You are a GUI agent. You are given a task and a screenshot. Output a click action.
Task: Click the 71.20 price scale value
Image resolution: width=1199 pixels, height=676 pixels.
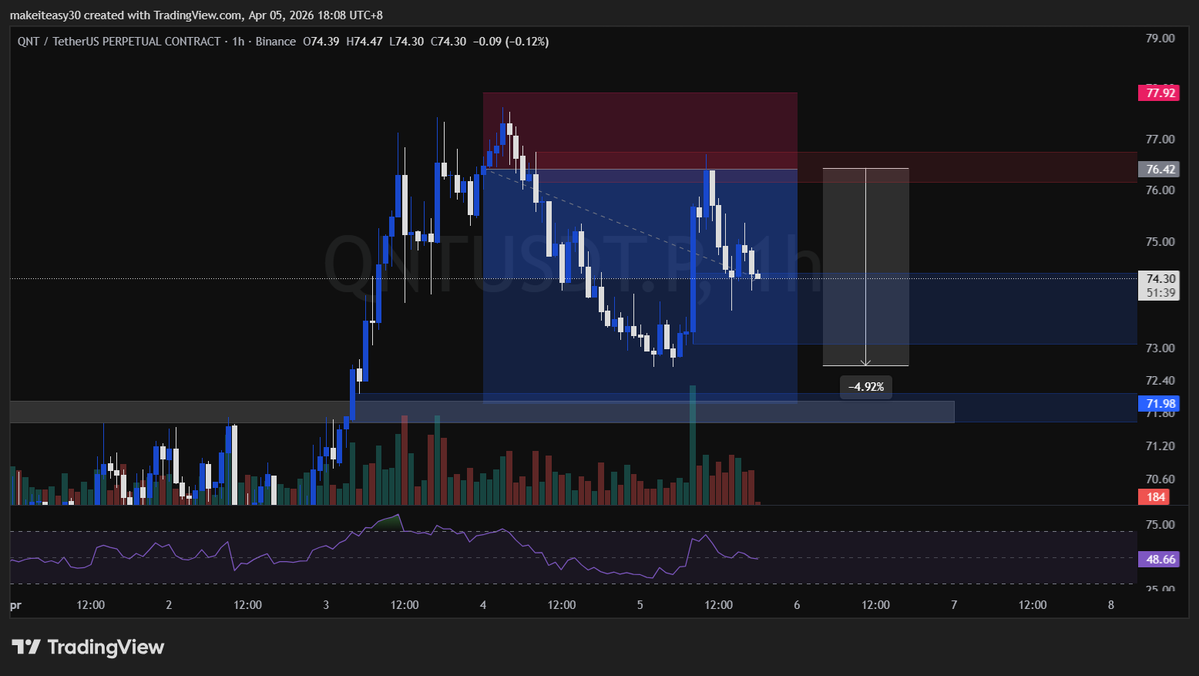click(x=1160, y=446)
